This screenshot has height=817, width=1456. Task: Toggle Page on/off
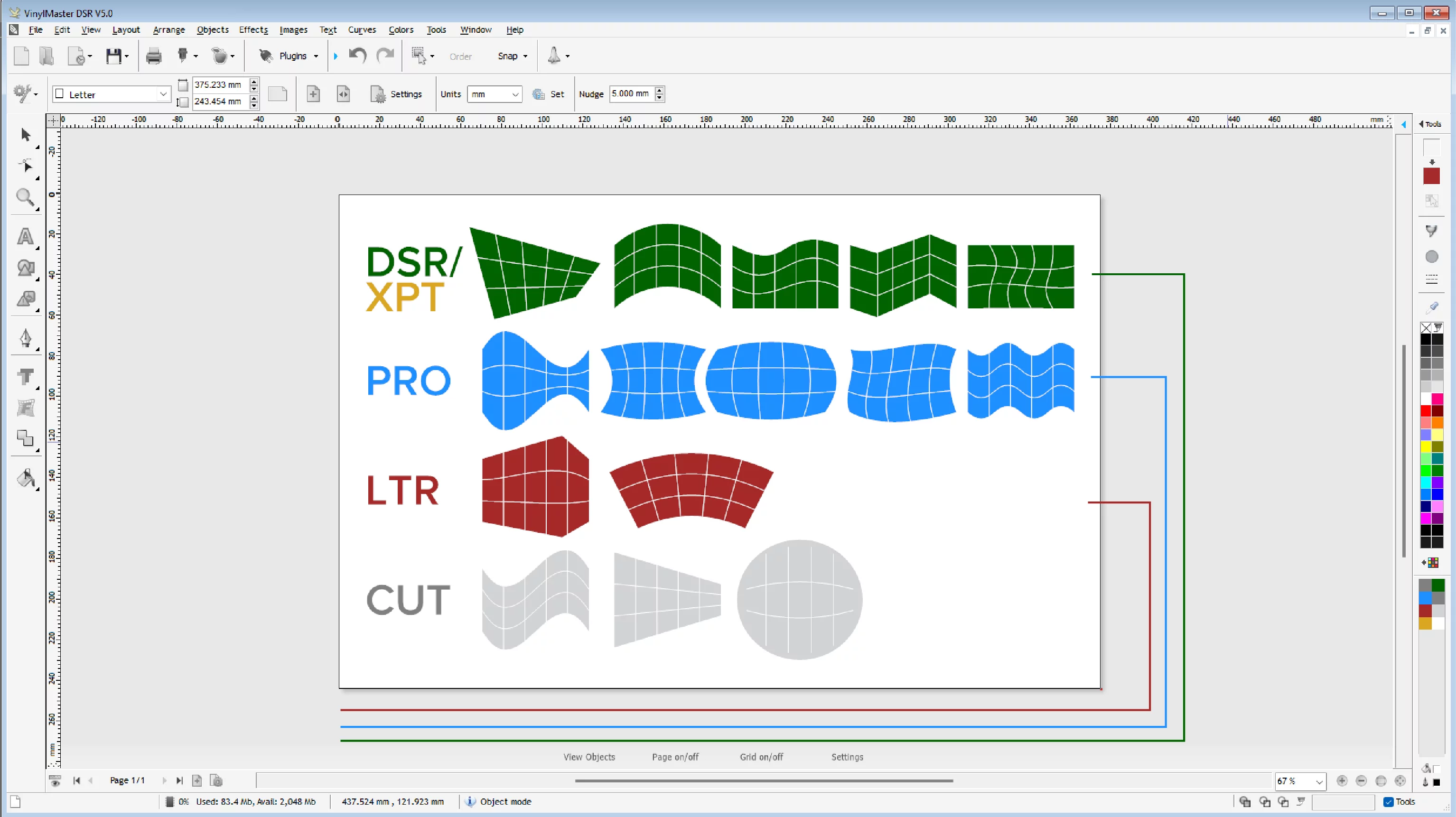675,757
